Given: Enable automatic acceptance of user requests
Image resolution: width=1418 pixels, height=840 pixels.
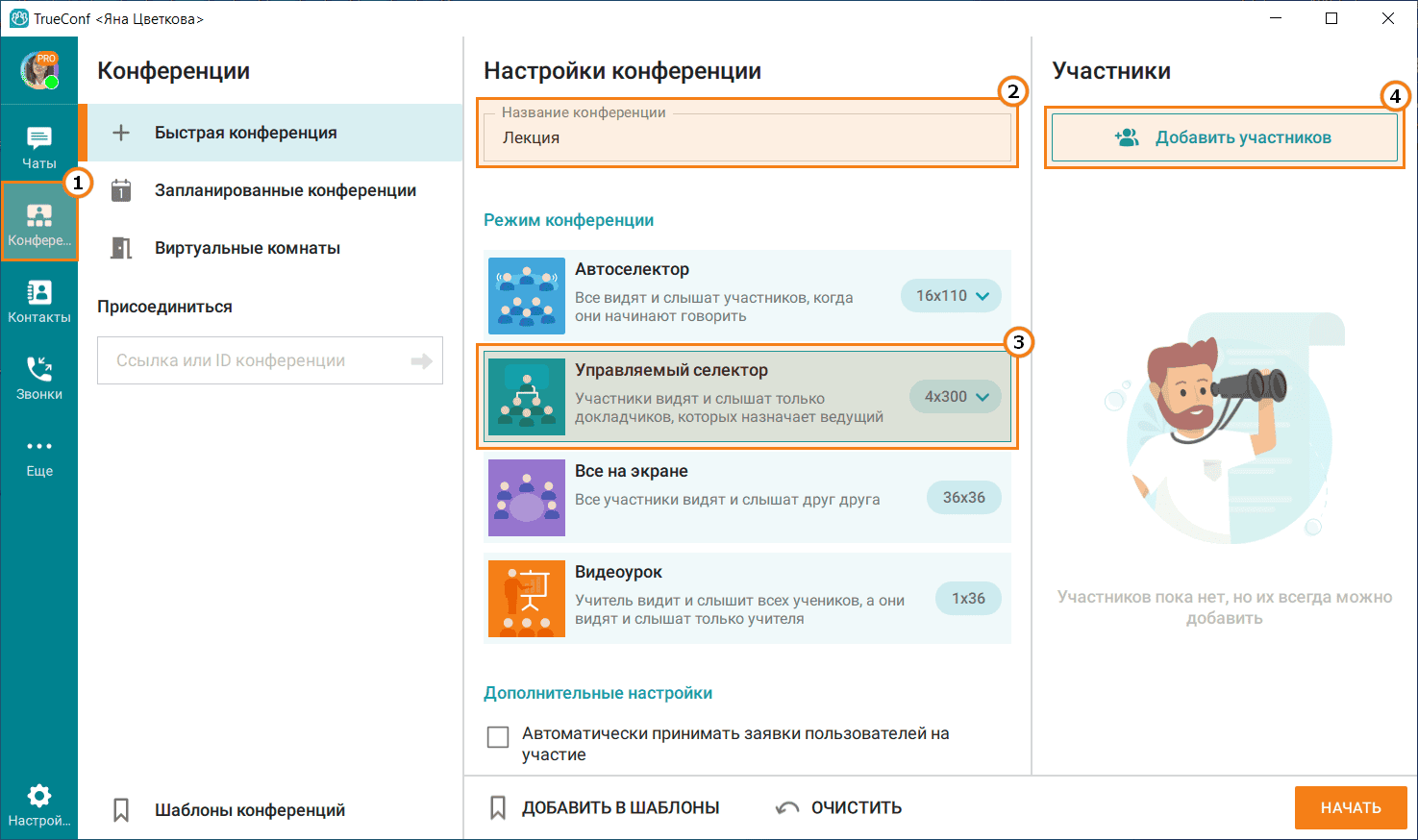Looking at the screenshot, I should click(498, 737).
